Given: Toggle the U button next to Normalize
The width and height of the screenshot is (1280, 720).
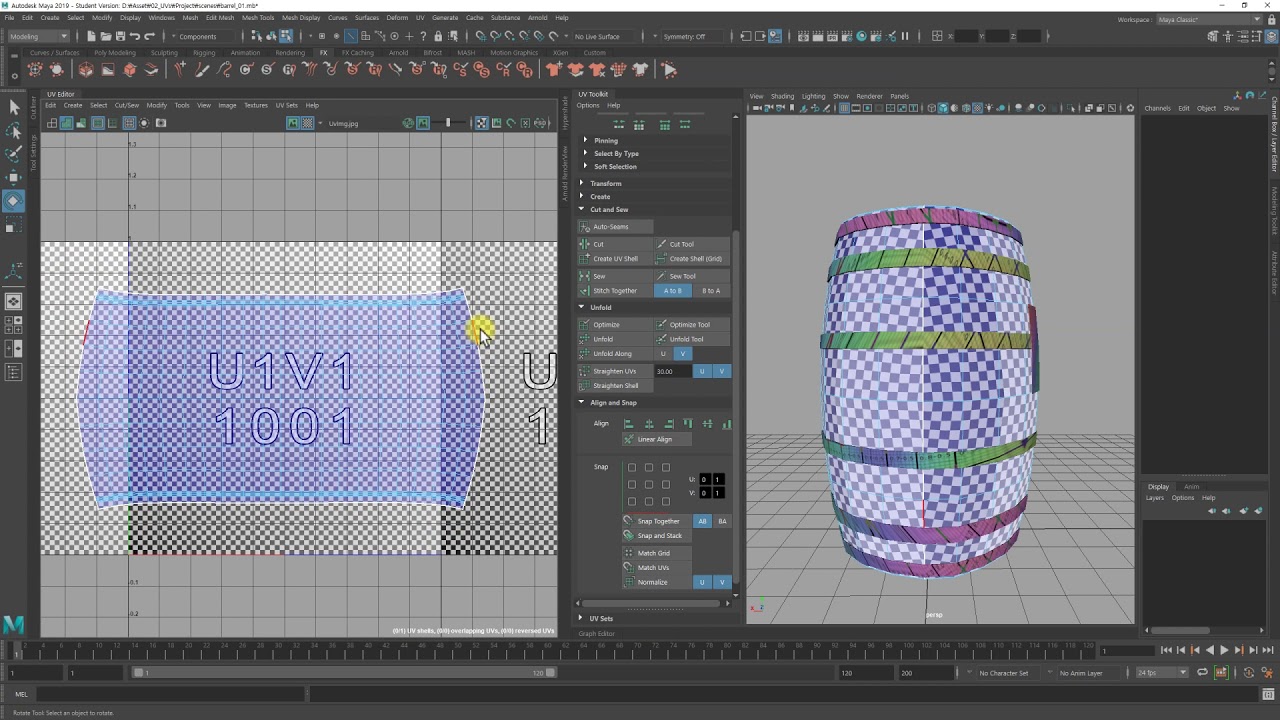Looking at the screenshot, I should 702,582.
